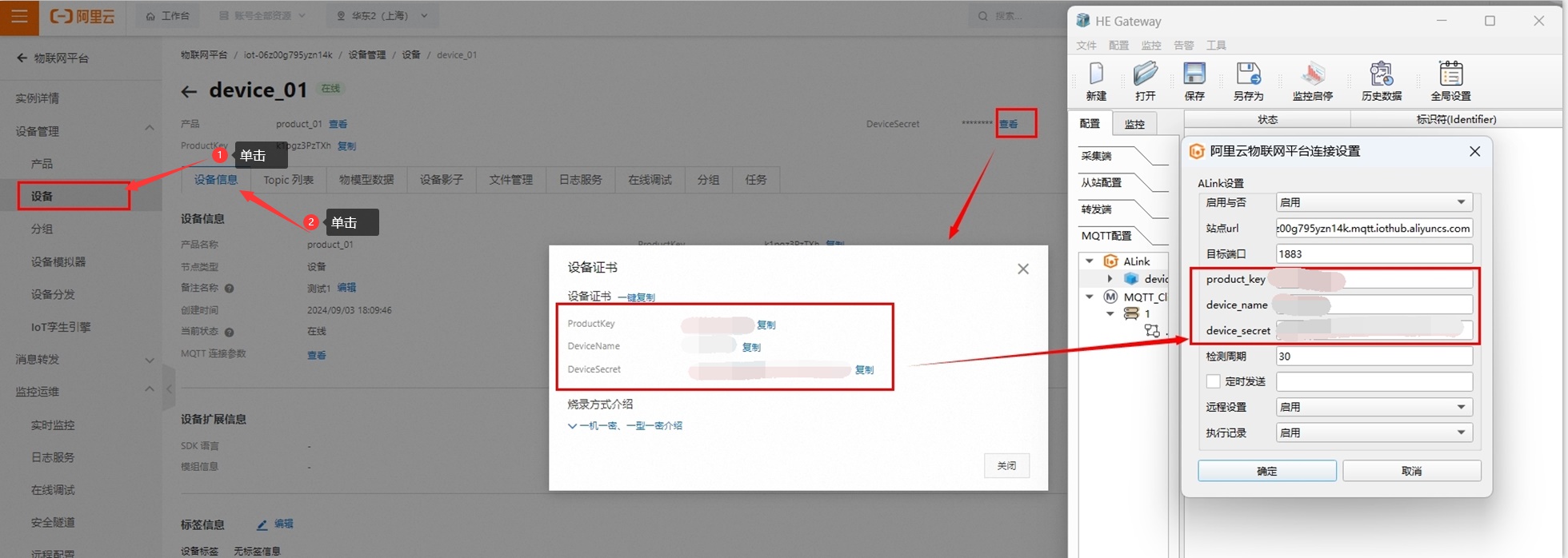
Task: Open the Aliyun hamburger menu
Action: pyautogui.click(x=19, y=17)
